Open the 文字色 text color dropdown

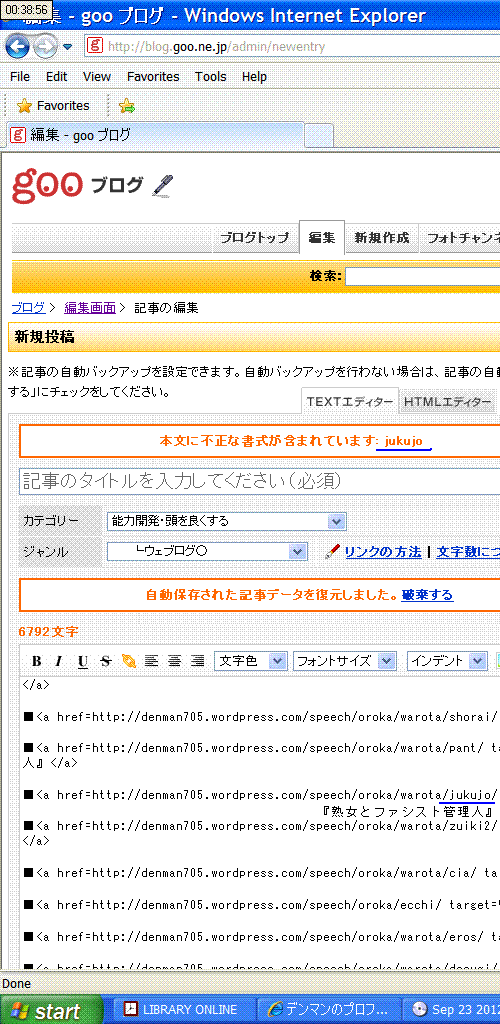tap(251, 661)
